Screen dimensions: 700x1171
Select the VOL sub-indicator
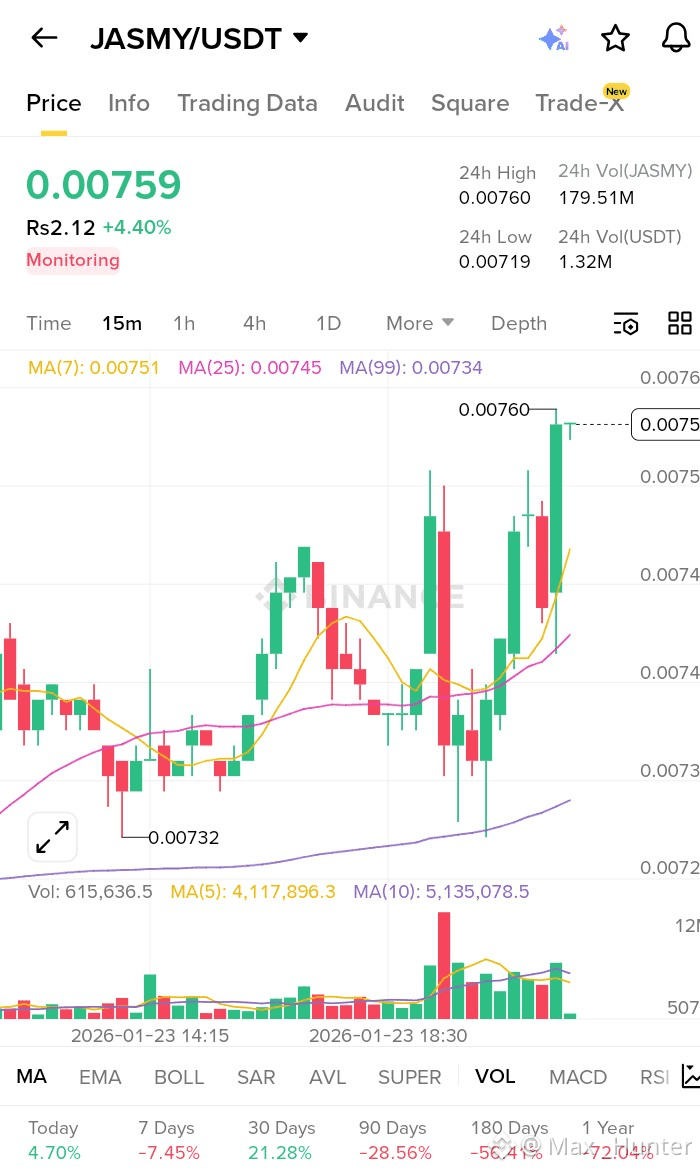click(x=495, y=1076)
